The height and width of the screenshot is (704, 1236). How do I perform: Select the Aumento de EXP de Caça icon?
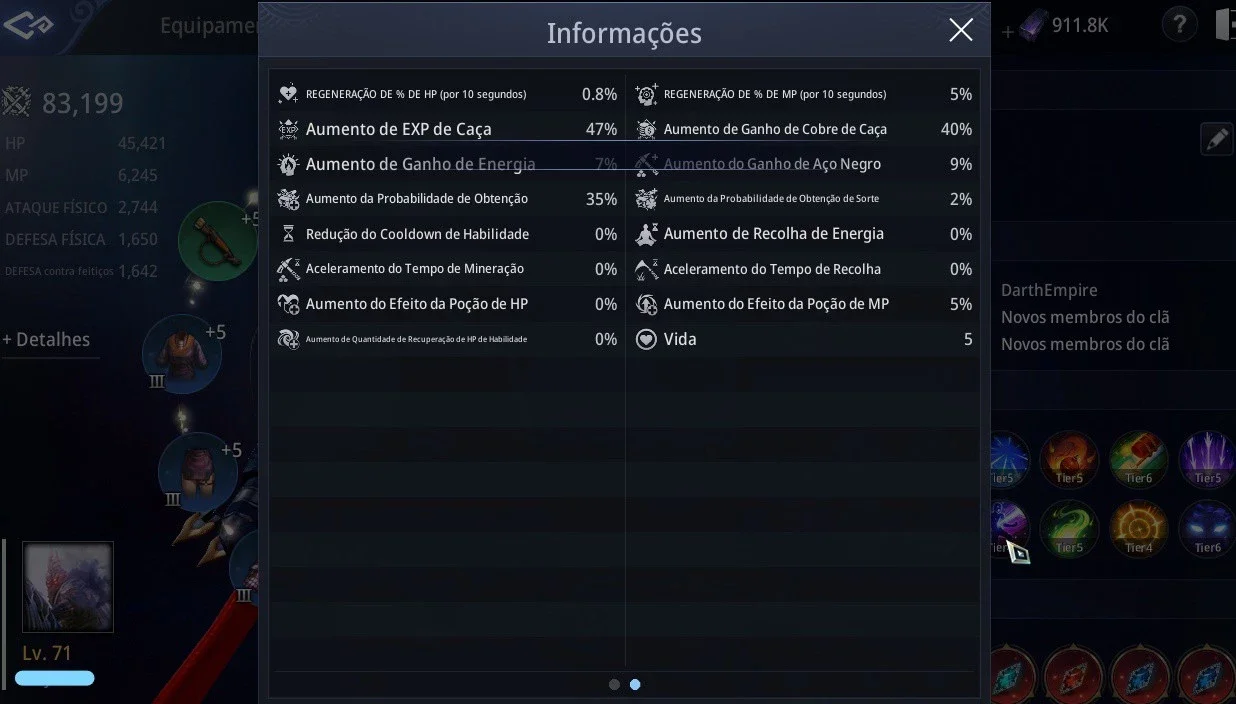(288, 129)
